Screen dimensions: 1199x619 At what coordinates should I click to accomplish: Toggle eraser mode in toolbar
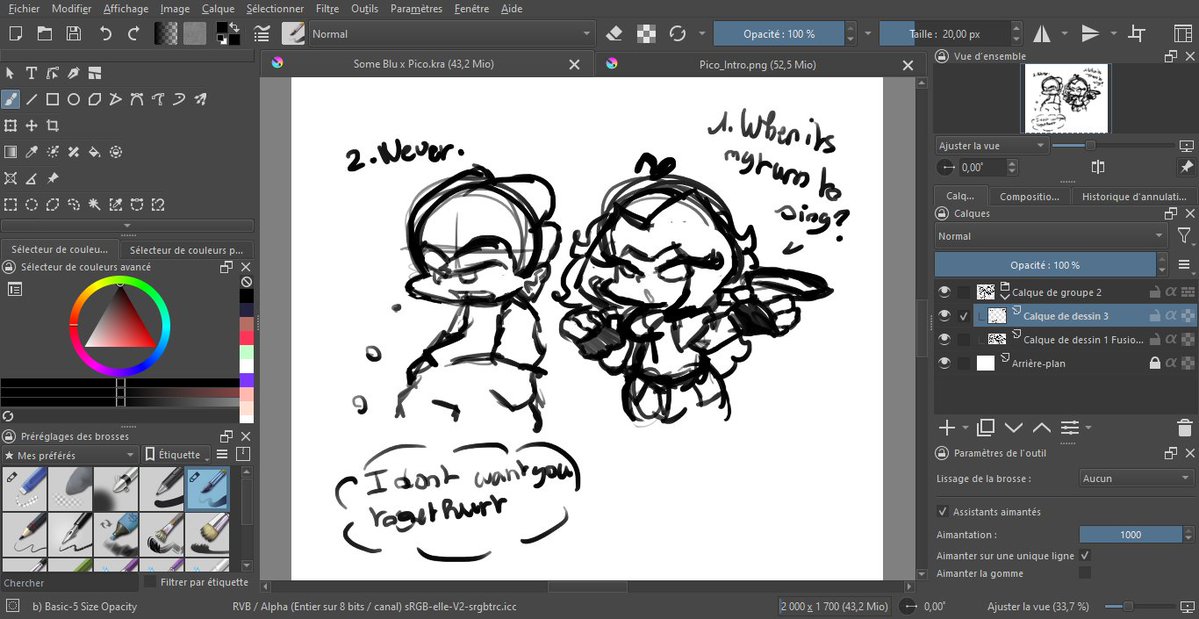[614, 34]
